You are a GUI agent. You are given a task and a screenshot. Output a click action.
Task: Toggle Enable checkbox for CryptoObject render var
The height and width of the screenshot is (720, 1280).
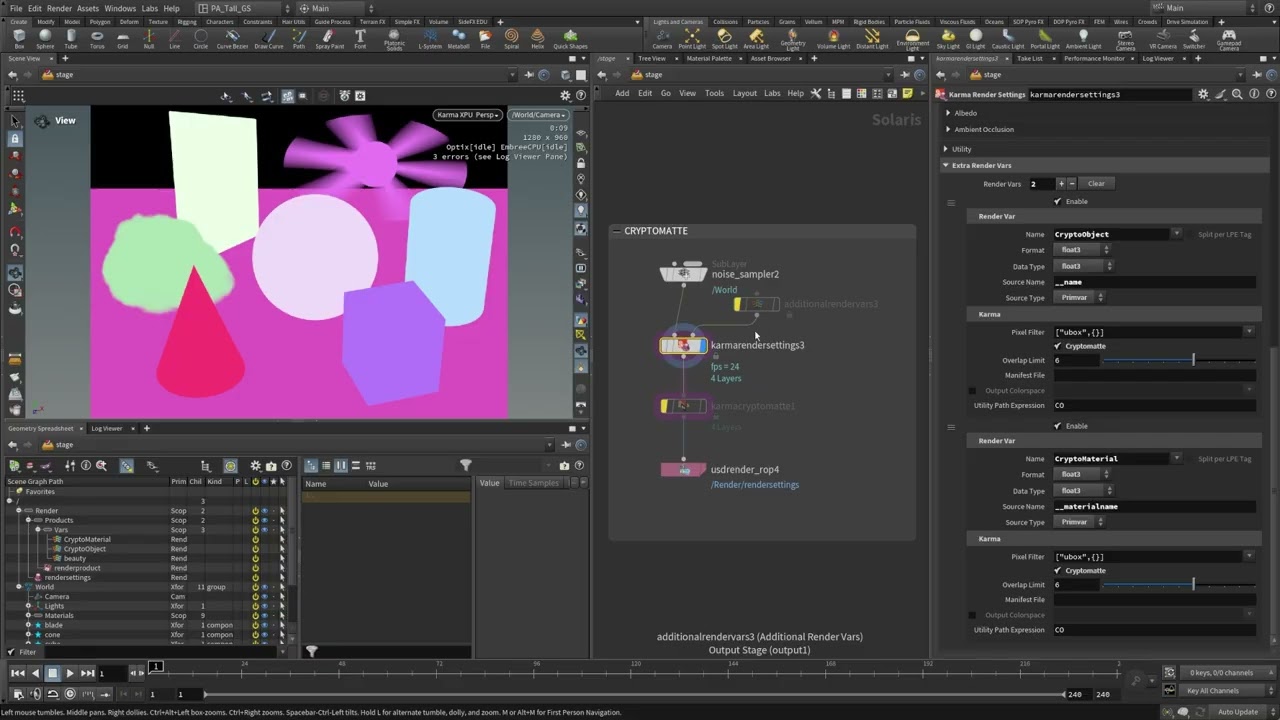click(1058, 201)
